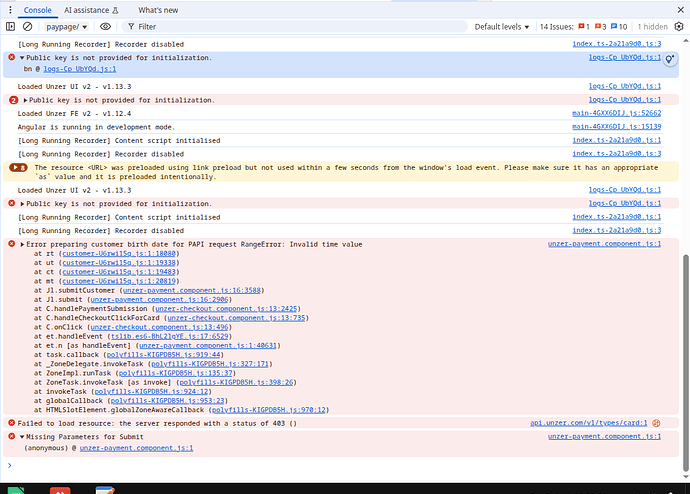Screen dimensions: 690x494
Task: Open unzer-payment.component.js:1:40631 link
Action: (x=208, y=346)
